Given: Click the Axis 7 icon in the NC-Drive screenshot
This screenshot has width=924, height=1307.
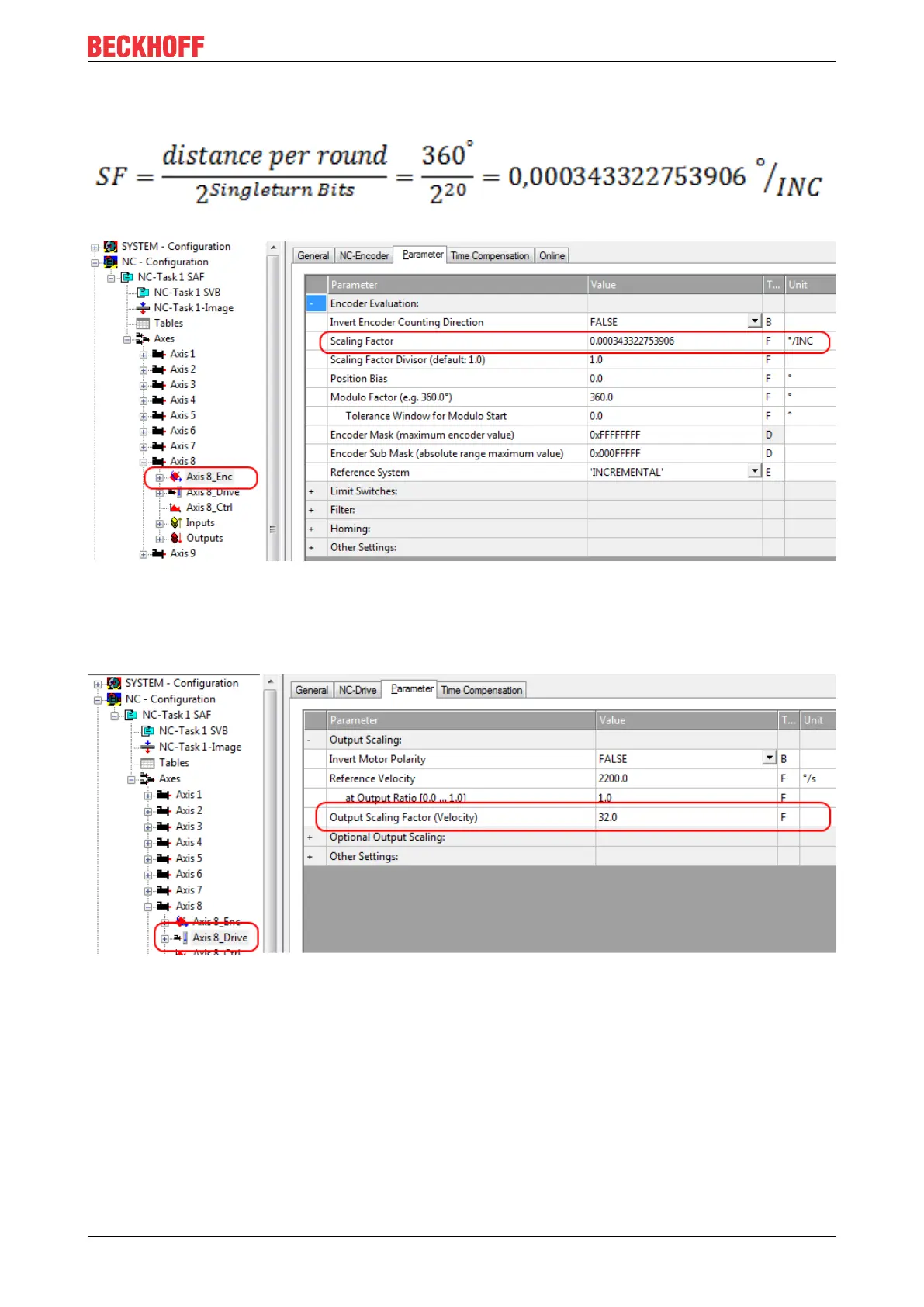Looking at the screenshot, I should coord(164,890).
